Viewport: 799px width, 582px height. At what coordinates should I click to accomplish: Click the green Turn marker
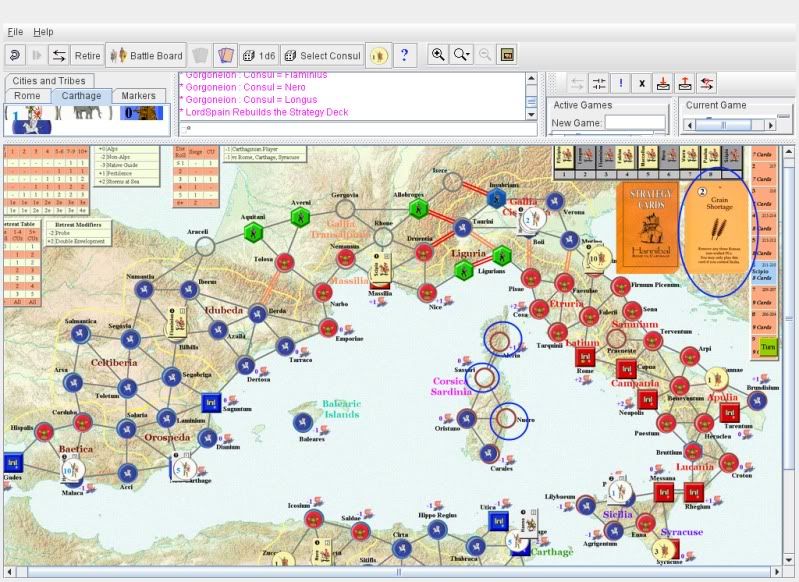768,347
